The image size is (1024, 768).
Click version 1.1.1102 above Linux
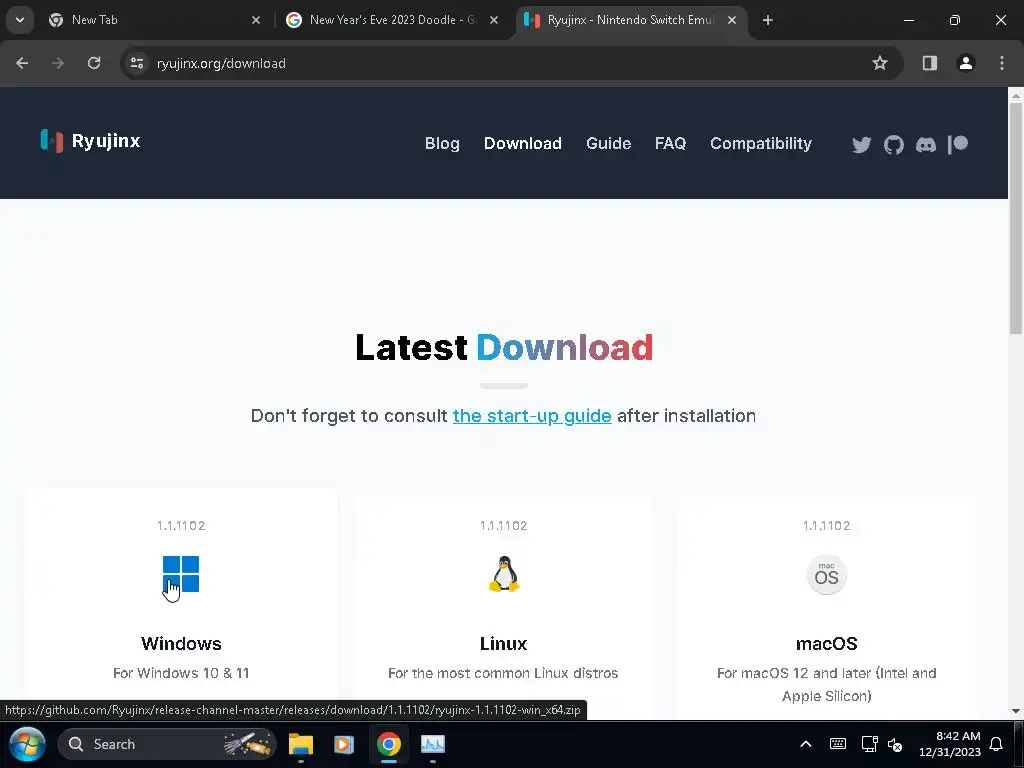point(504,526)
